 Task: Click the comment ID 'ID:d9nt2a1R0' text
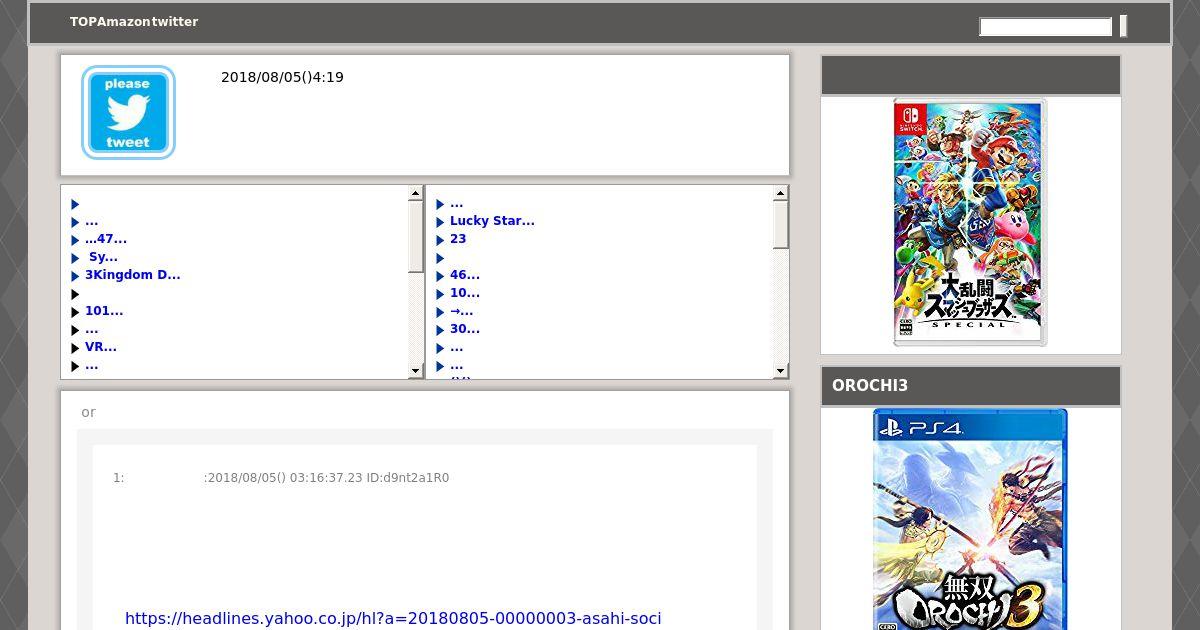pos(408,478)
